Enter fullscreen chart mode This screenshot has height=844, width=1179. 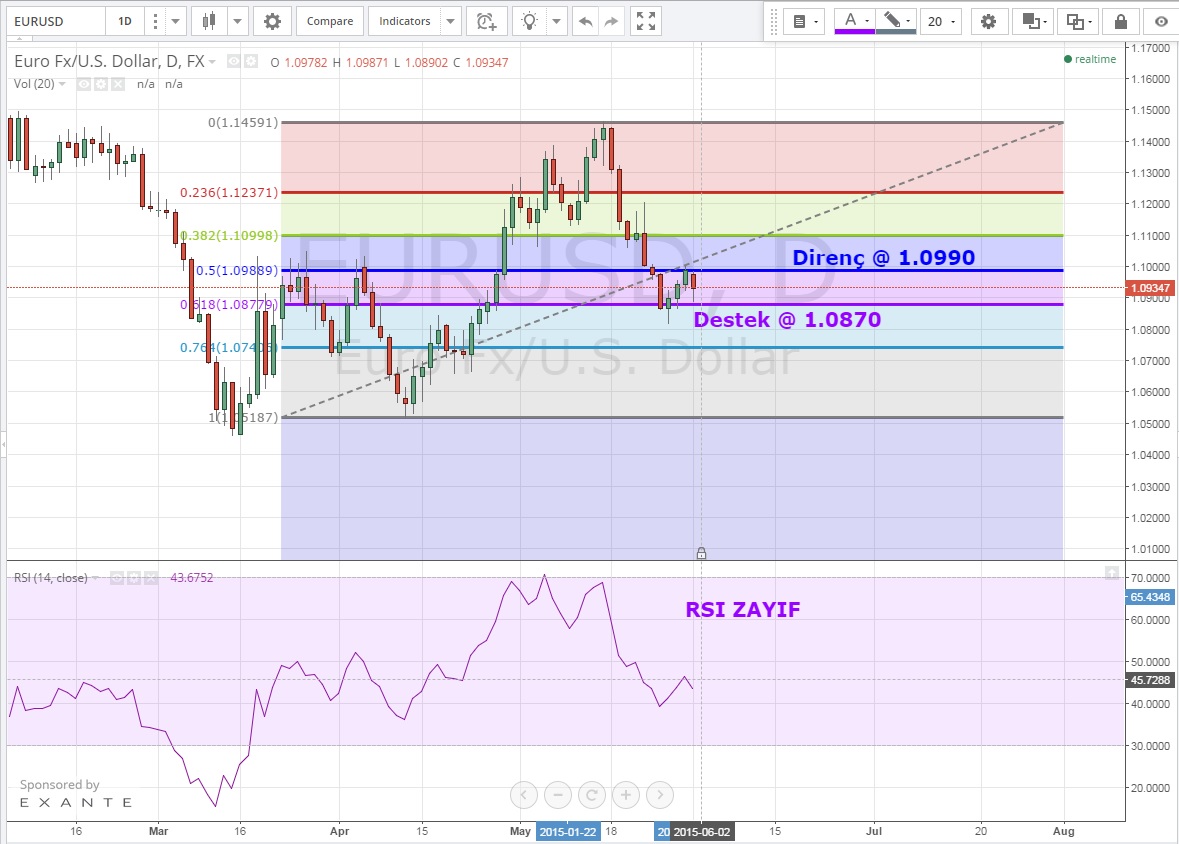(647, 21)
